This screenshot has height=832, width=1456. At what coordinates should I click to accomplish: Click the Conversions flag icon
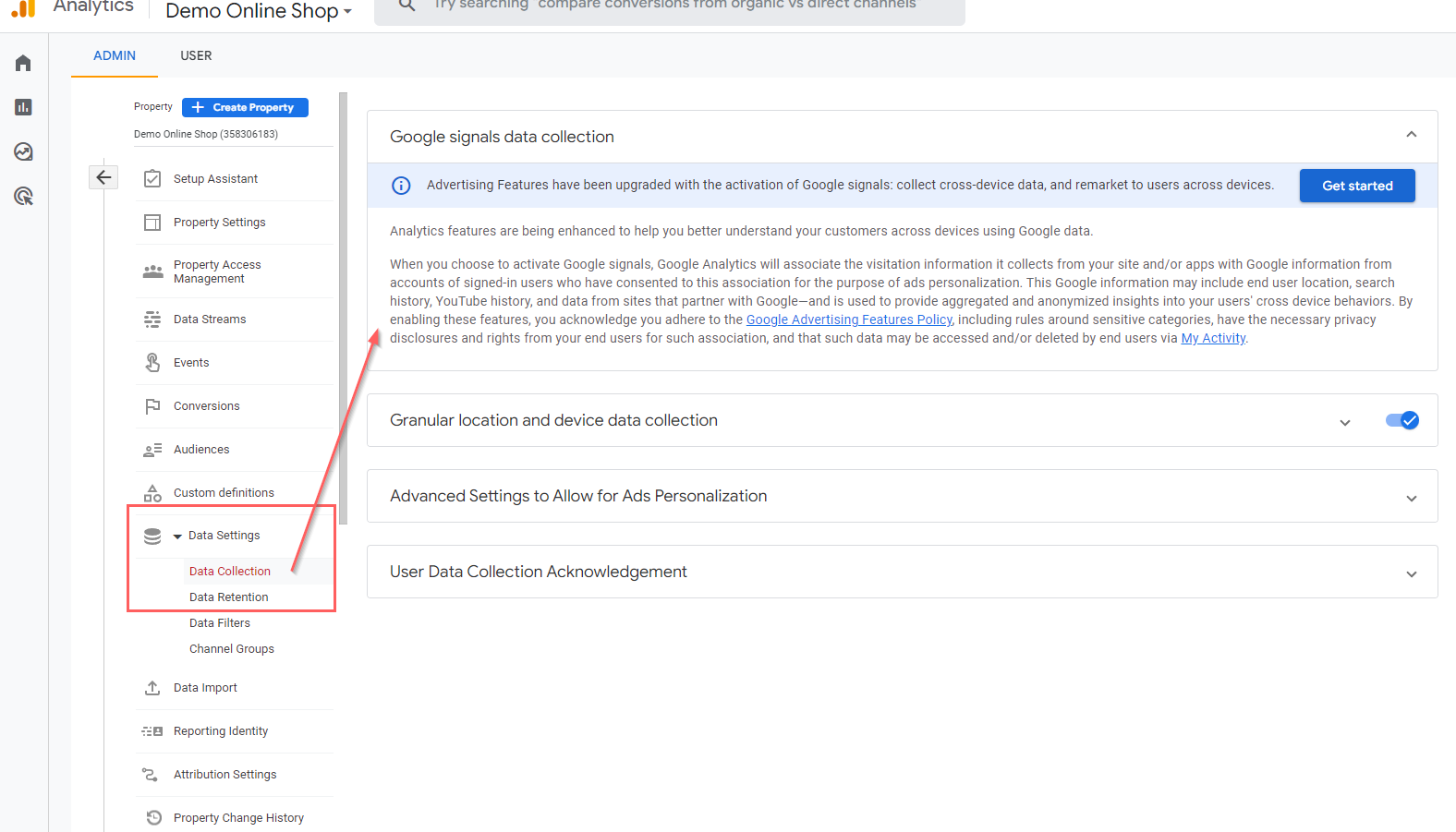pyautogui.click(x=152, y=406)
